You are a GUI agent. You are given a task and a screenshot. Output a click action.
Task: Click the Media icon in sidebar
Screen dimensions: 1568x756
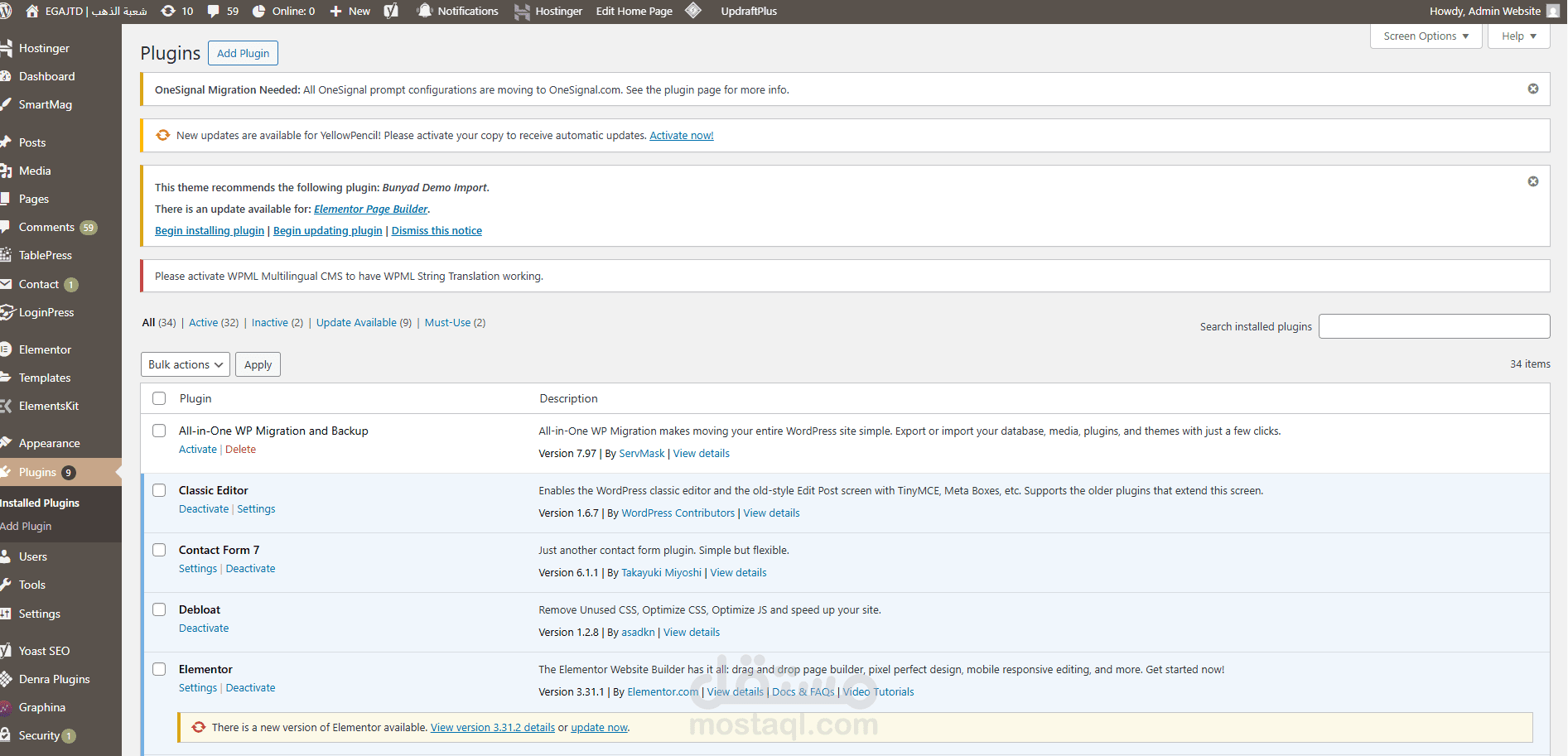pos(6,171)
